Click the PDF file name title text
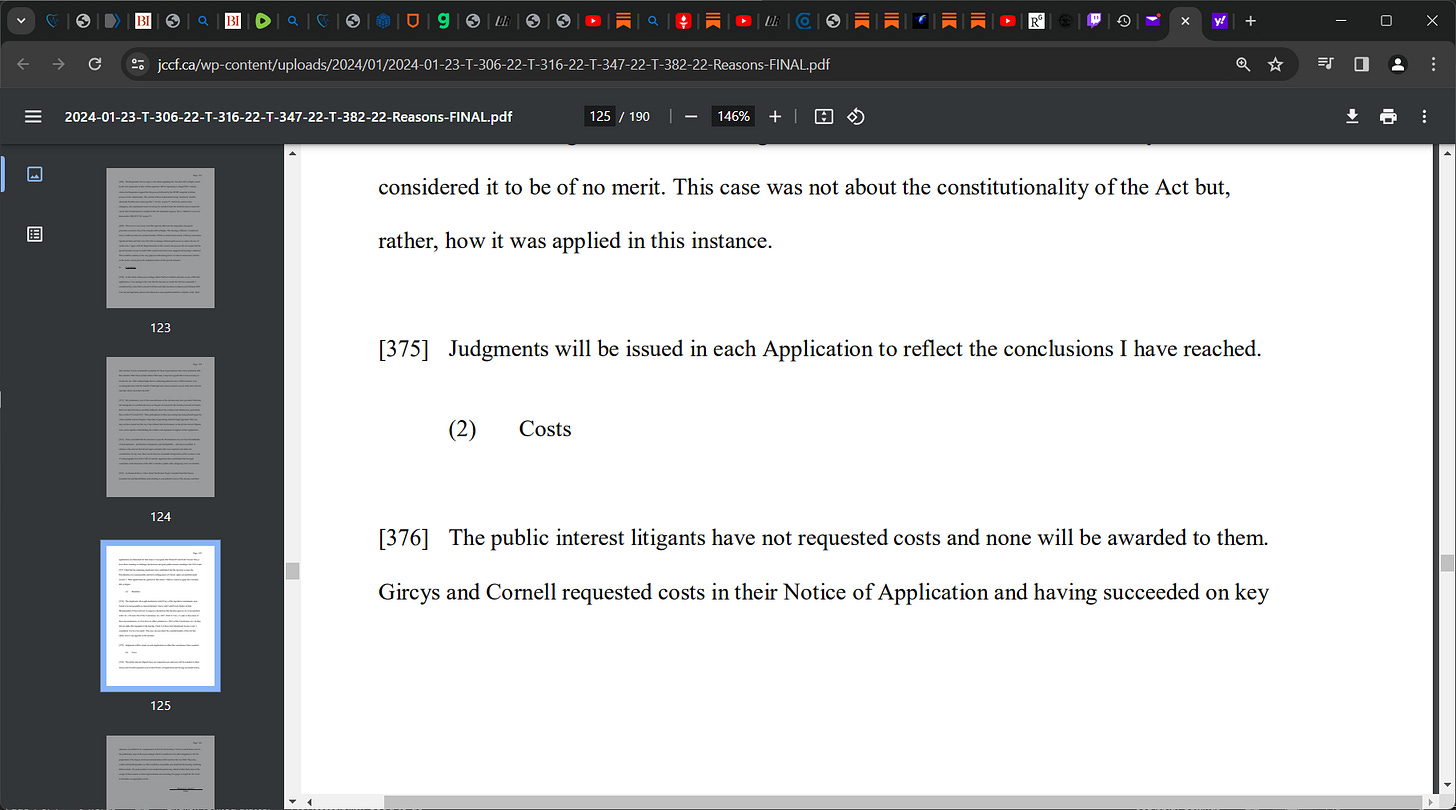This screenshot has width=1456, height=810. 288,116
